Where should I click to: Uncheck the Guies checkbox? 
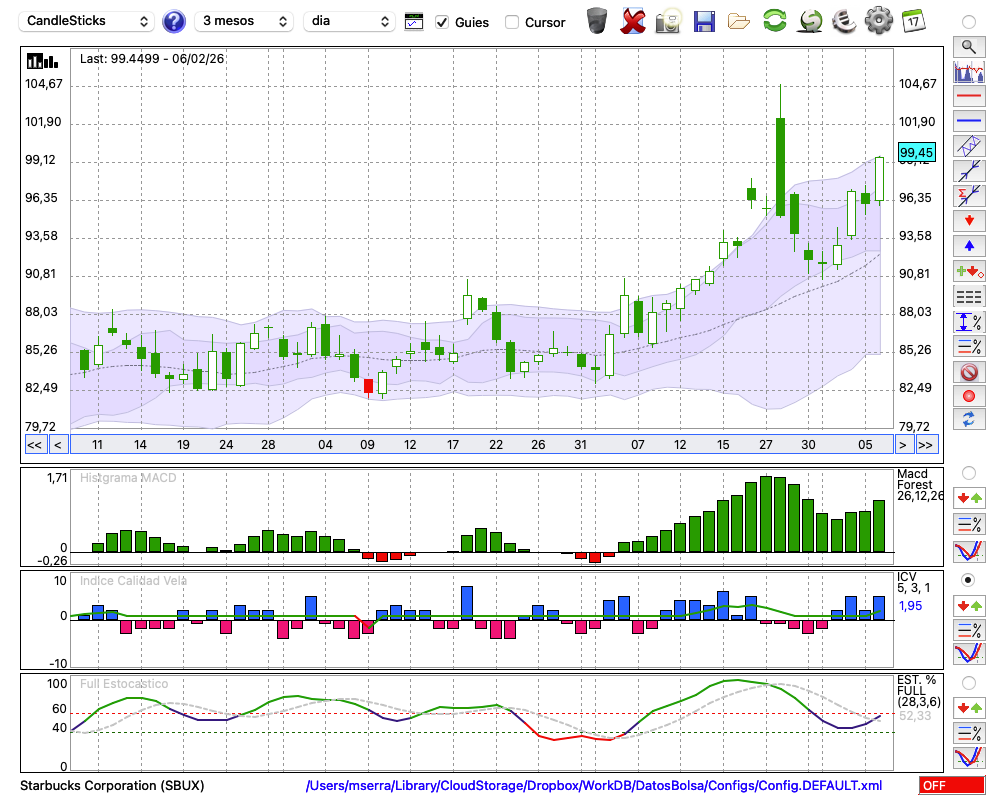pyautogui.click(x=443, y=22)
